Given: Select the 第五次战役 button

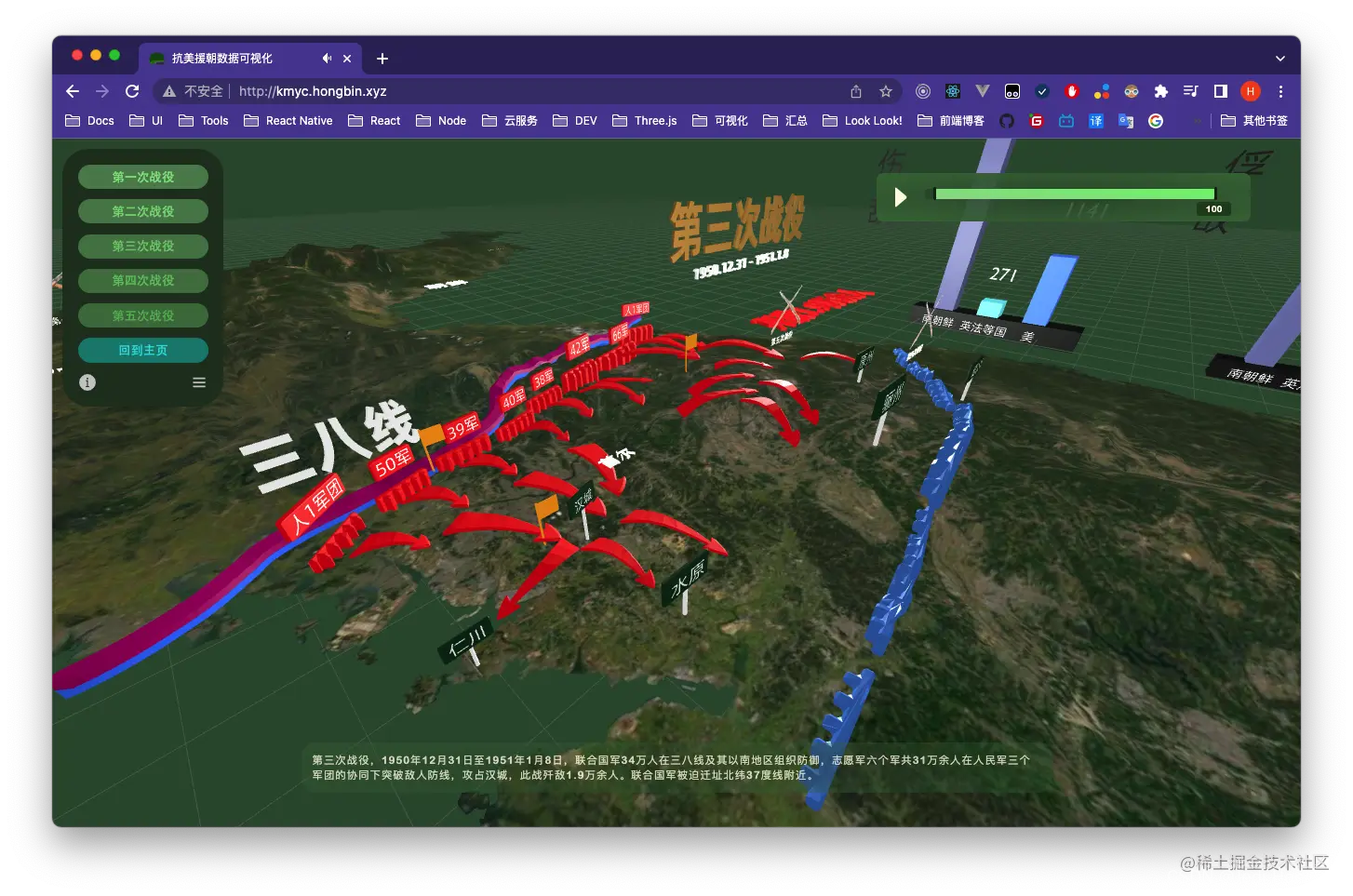Looking at the screenshot, I should click(143, 315).
